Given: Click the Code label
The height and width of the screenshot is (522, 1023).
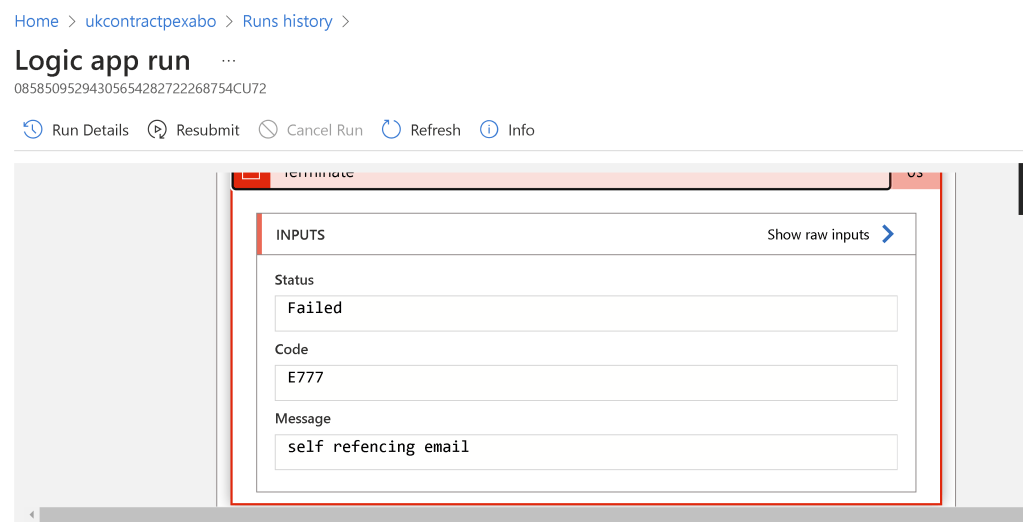Looking at the screenshot, I should tap(292, 349).
